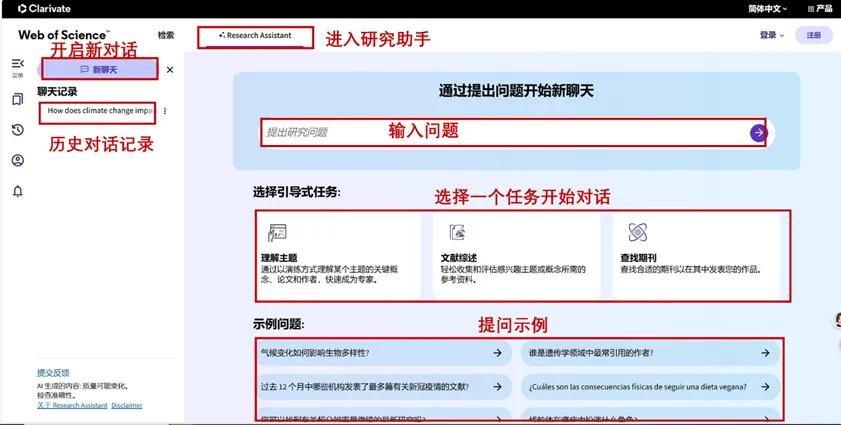
Task: Click the Web of Science logo
Action: (x=63, y=35)
